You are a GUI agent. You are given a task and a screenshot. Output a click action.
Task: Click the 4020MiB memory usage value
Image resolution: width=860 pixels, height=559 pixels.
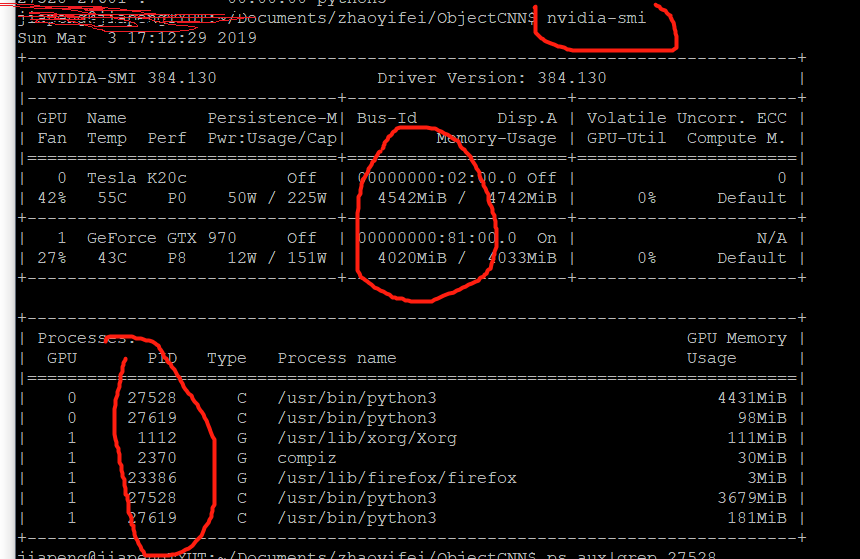click(412, 258)
